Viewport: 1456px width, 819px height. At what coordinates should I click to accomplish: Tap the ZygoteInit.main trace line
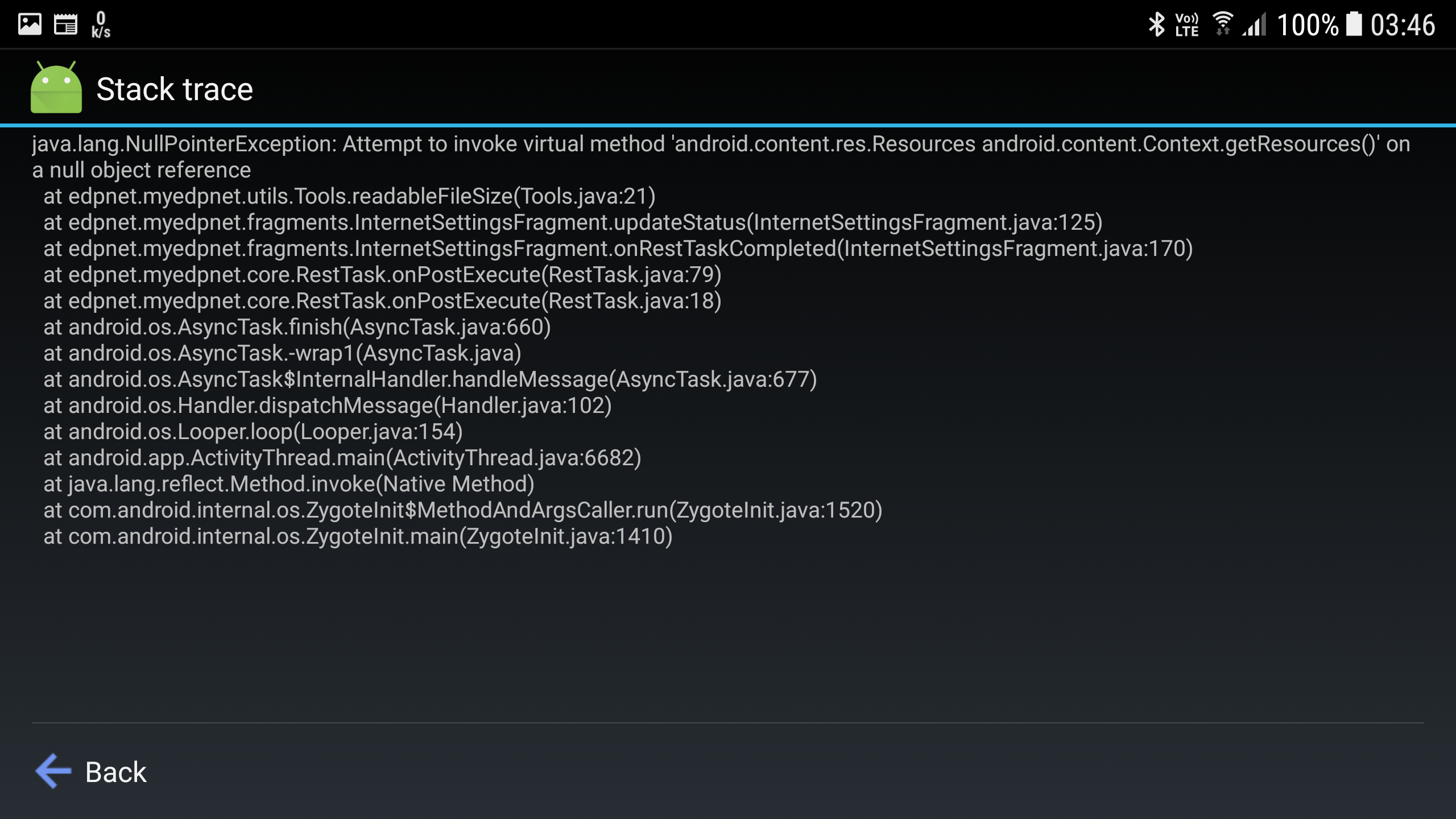358,536
